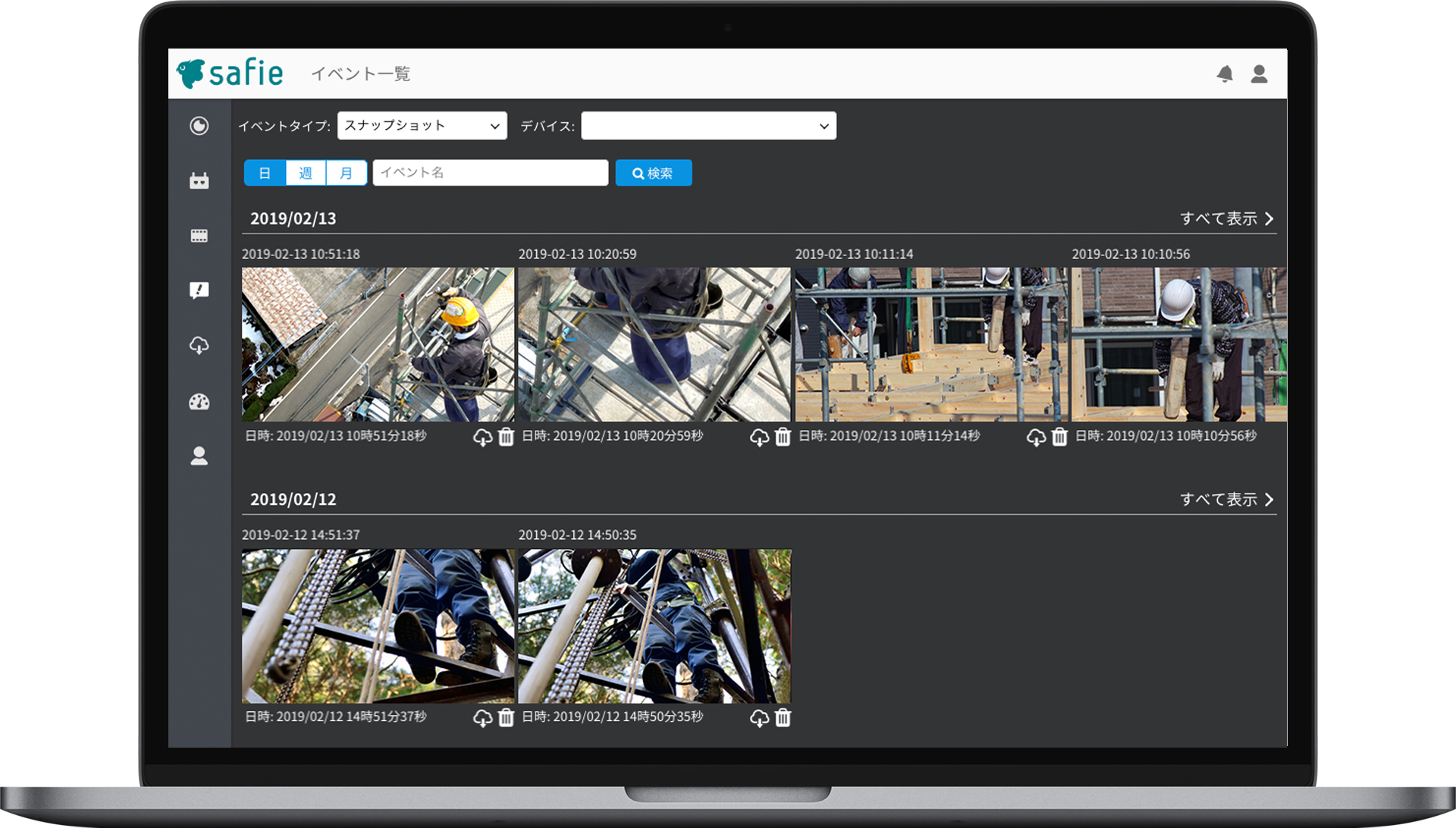
Task: Expand すべて表示 for 2019/02/12
Action: click(x=1226, y=499)
